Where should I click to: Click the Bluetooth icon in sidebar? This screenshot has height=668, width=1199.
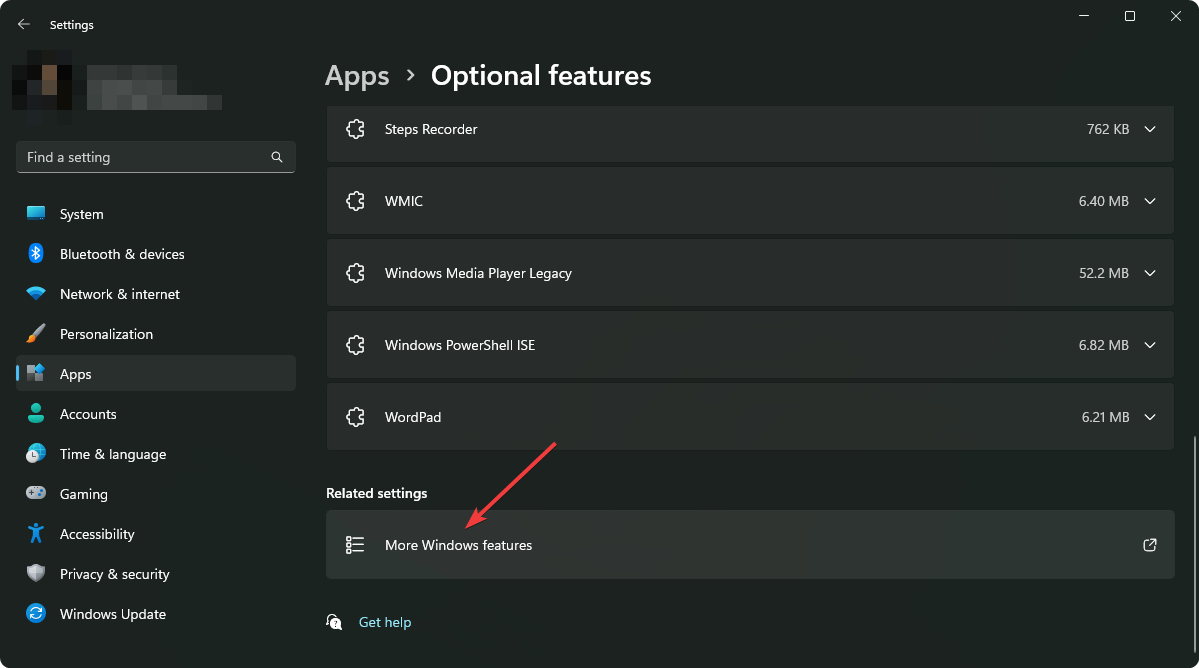(x=36, y=254)
